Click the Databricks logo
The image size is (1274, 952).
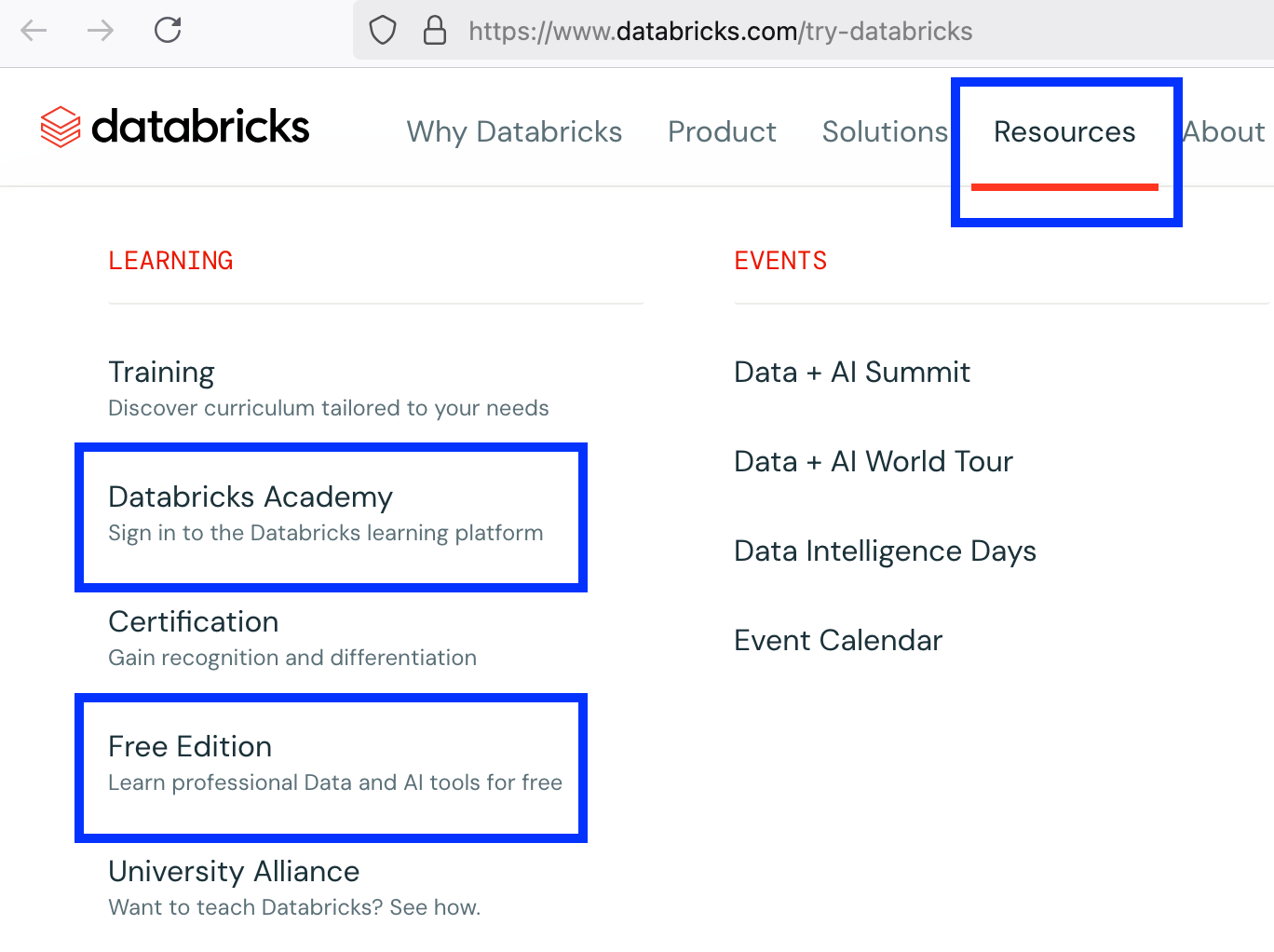[175, 127]
